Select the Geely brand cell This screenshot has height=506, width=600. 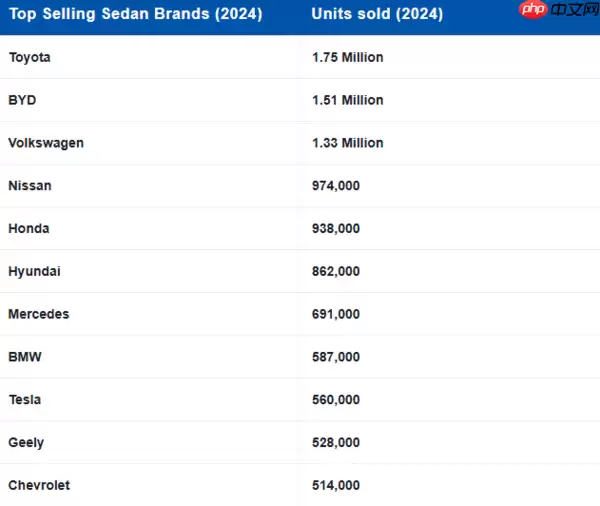[x=26, y=442]
